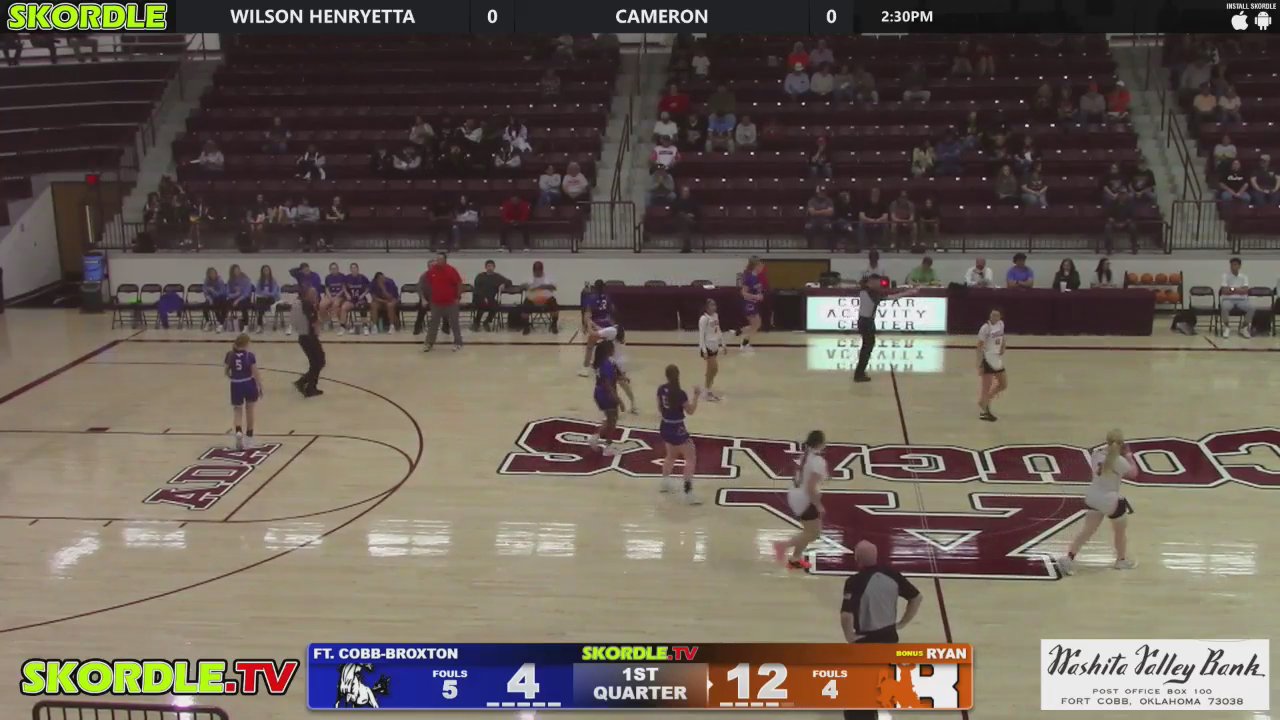
Task: Click the large Skordle.TV watermark logo
Action: (x=158, y=677)
